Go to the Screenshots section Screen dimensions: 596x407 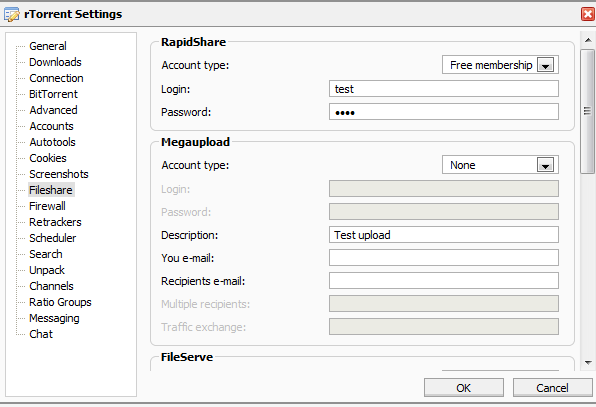pyautogui.click(x=59, y=174)
